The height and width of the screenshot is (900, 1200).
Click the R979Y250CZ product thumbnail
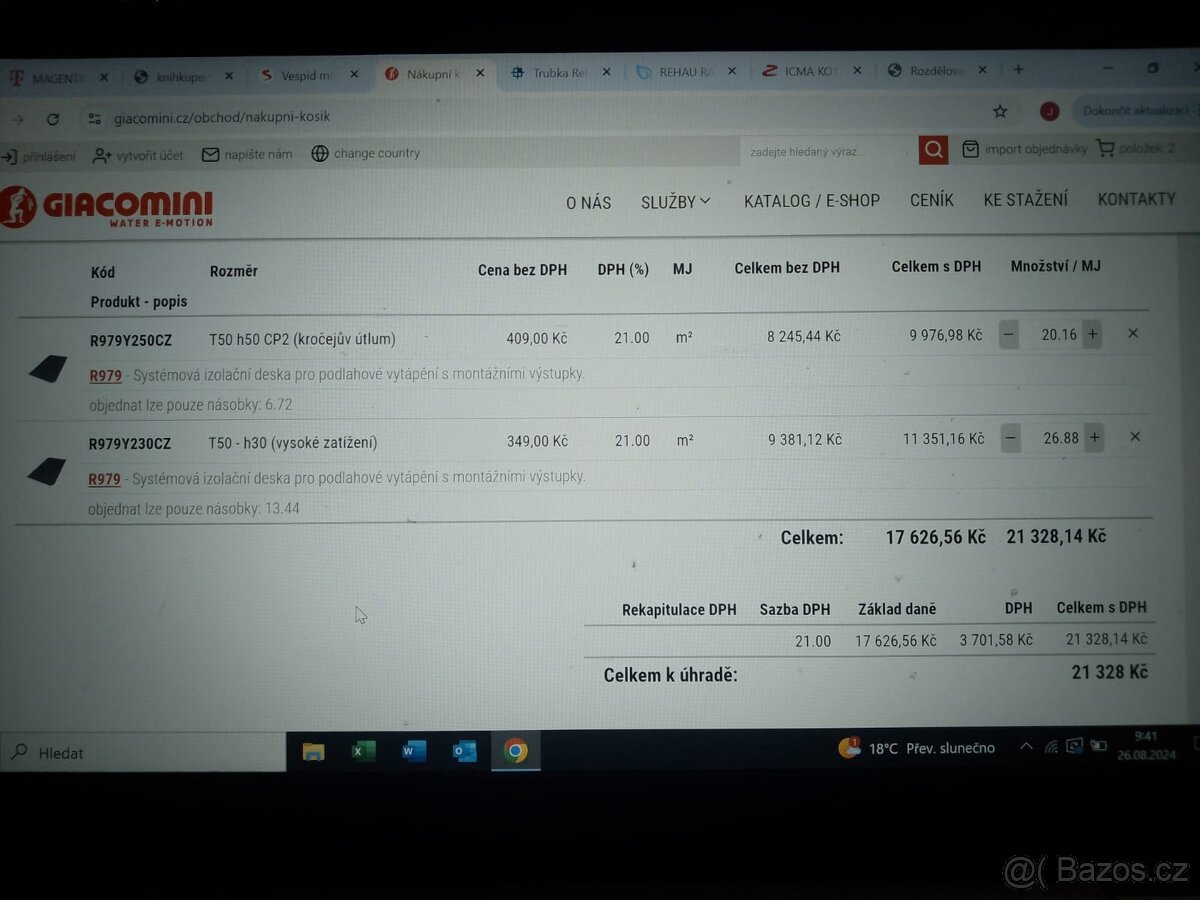(47, 369)
